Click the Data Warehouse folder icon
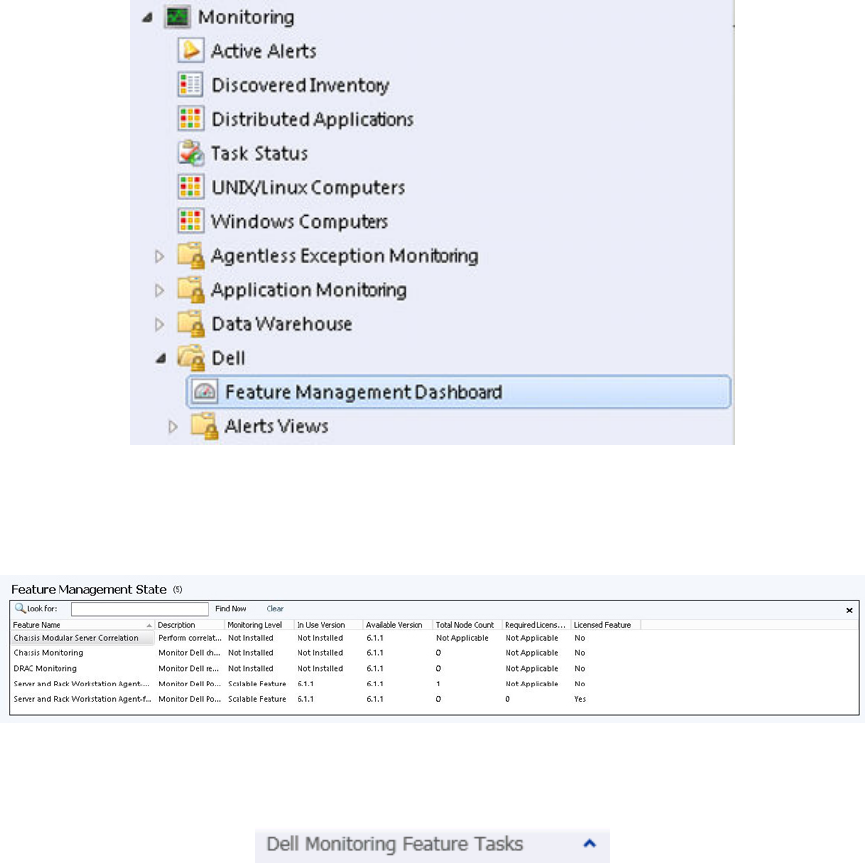Viewport: 865px width, 863px height. click(191, 324)
